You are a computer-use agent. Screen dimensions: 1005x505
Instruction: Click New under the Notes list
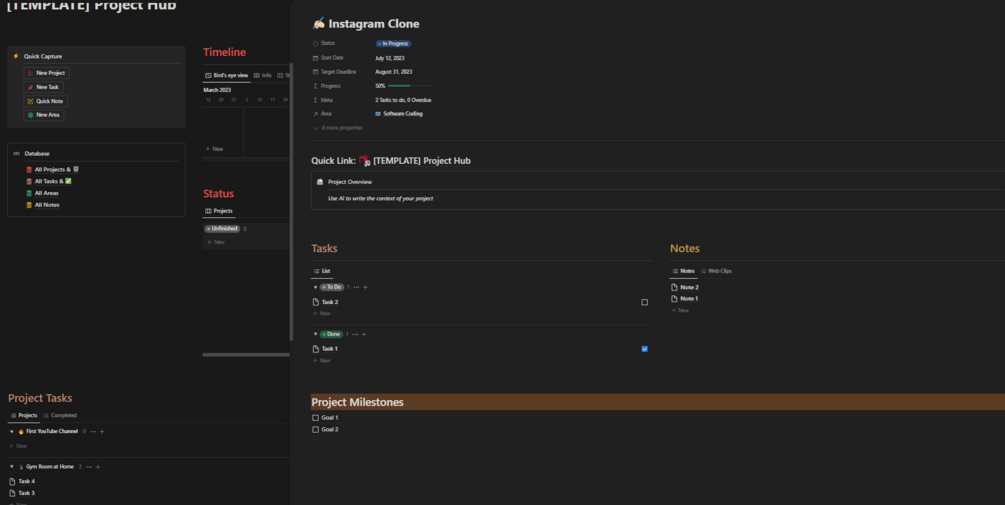click(x=680, y=310)
